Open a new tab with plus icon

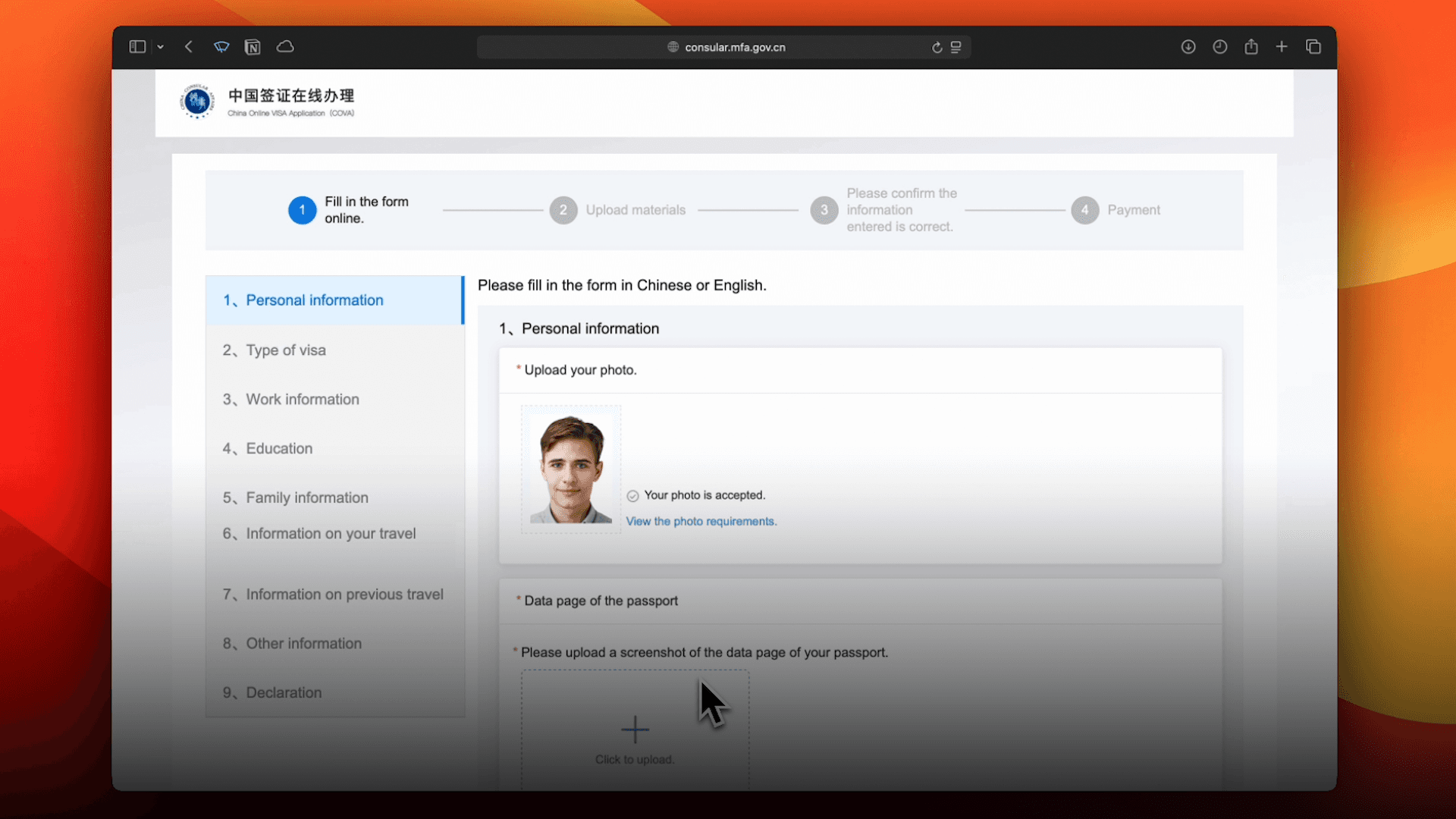[x=1282, y=47]
